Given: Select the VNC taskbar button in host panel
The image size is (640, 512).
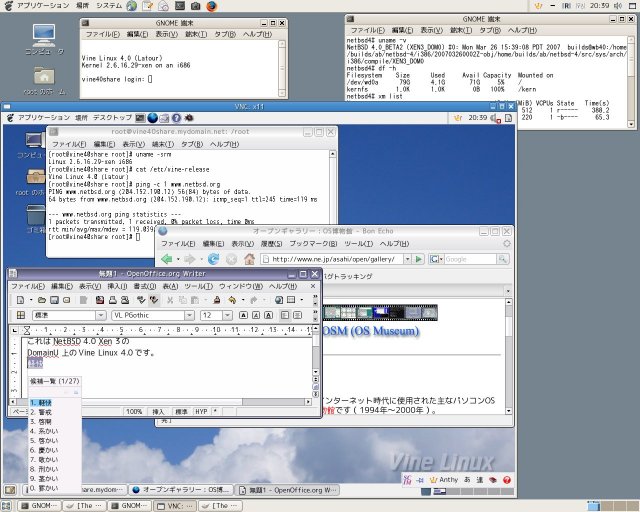Looking at the screenshot, I should click(174, 506).
